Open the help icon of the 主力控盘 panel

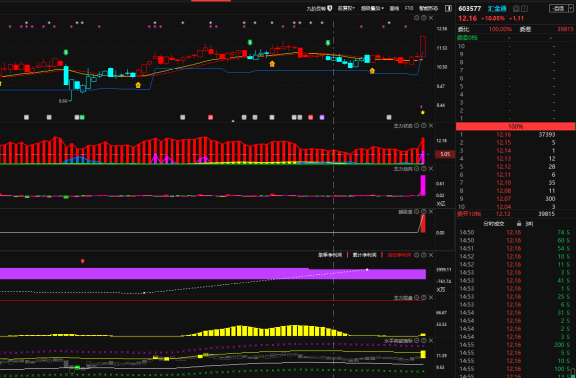point(424,298)
